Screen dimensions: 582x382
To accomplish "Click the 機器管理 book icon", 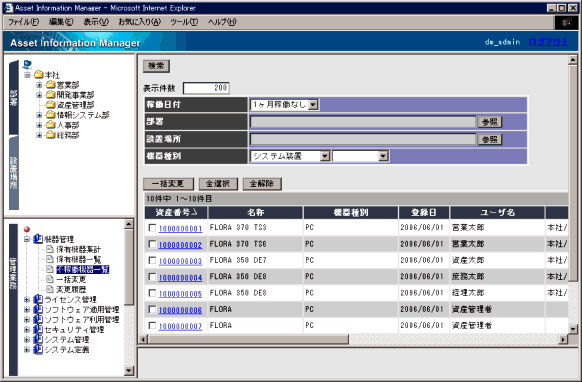I will 38,239.
